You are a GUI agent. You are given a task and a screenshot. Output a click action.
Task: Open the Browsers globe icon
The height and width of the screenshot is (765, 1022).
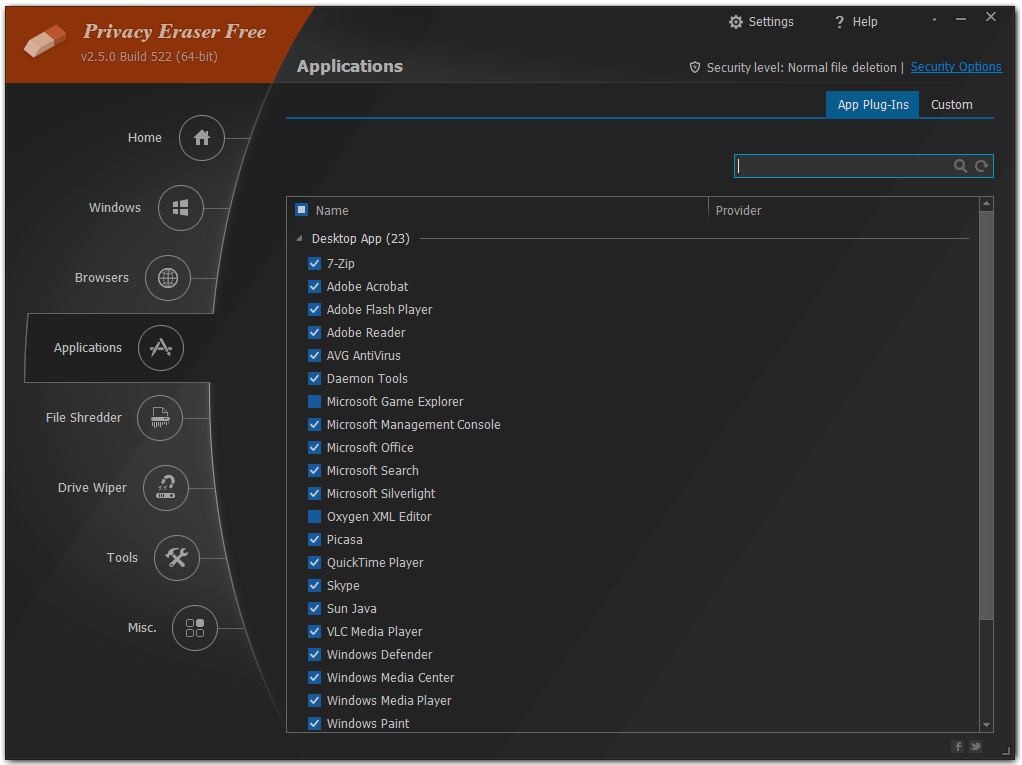[x=168, y=278]
